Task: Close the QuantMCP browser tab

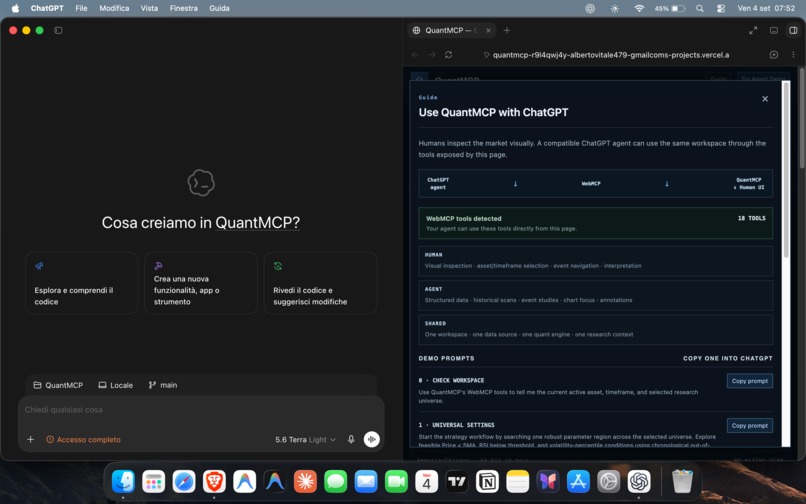Action: coord(488,30)
